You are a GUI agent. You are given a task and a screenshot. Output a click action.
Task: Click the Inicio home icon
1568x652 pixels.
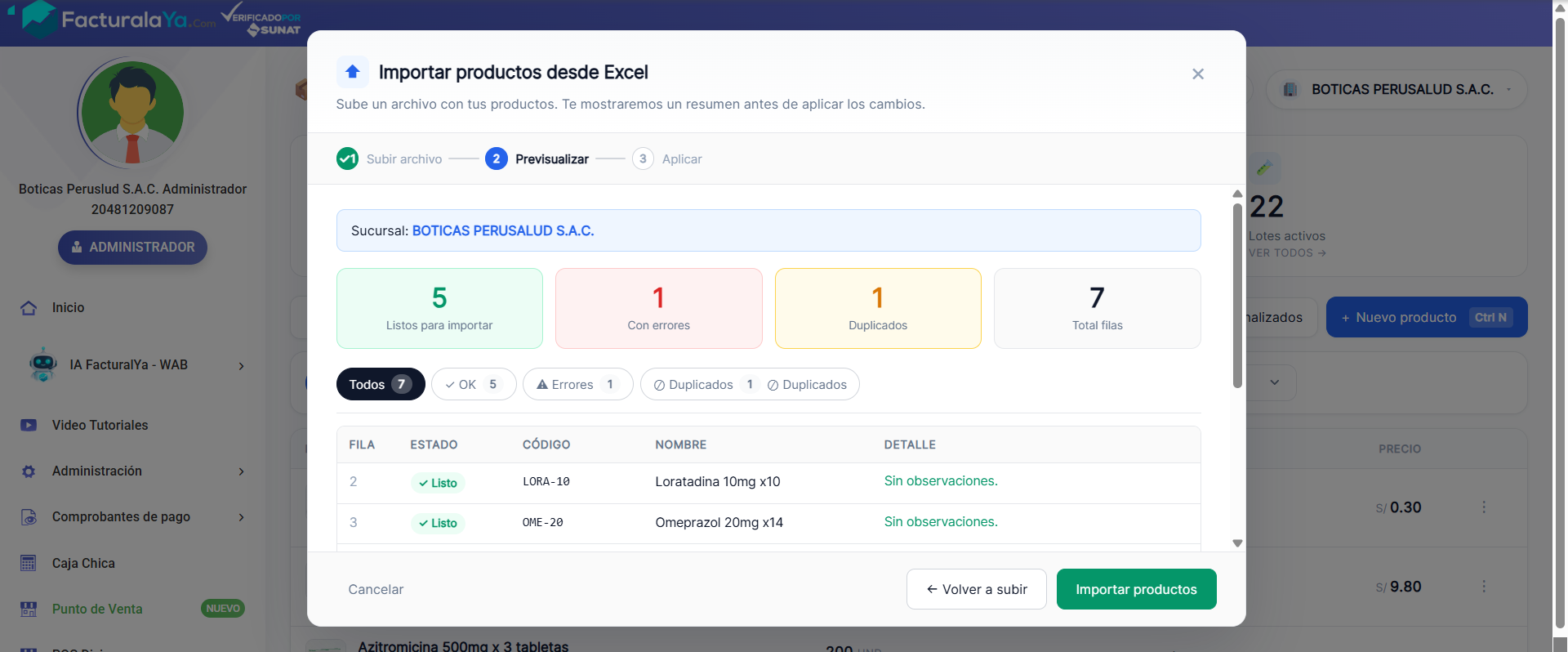click(29, 308)
